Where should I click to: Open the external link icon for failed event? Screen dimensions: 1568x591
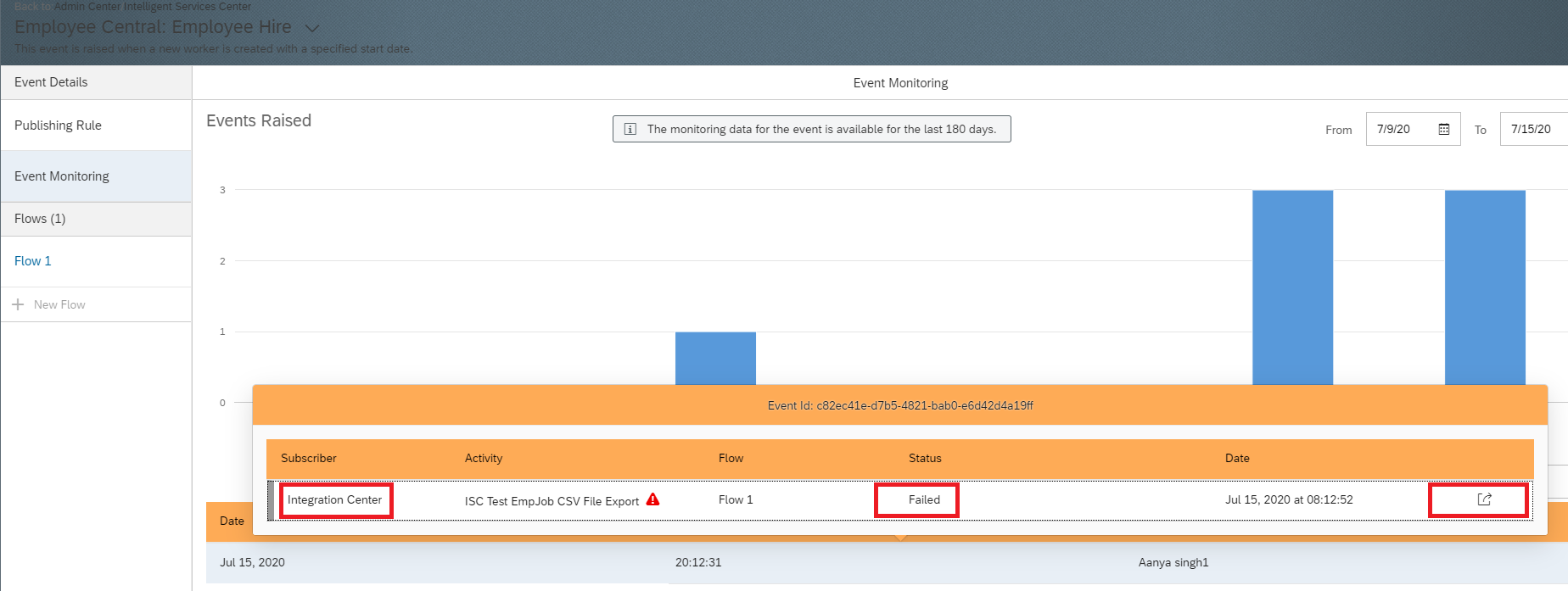pos(1484,499)
